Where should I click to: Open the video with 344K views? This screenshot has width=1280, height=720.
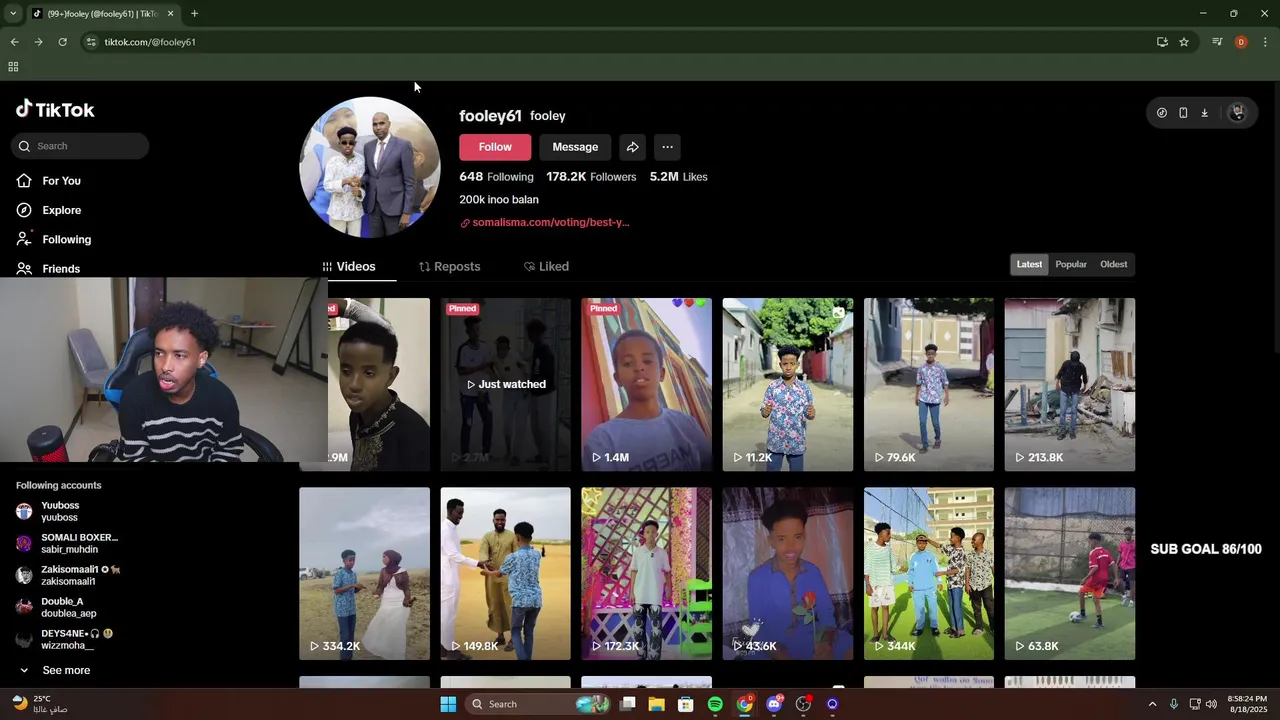[929, 573]
